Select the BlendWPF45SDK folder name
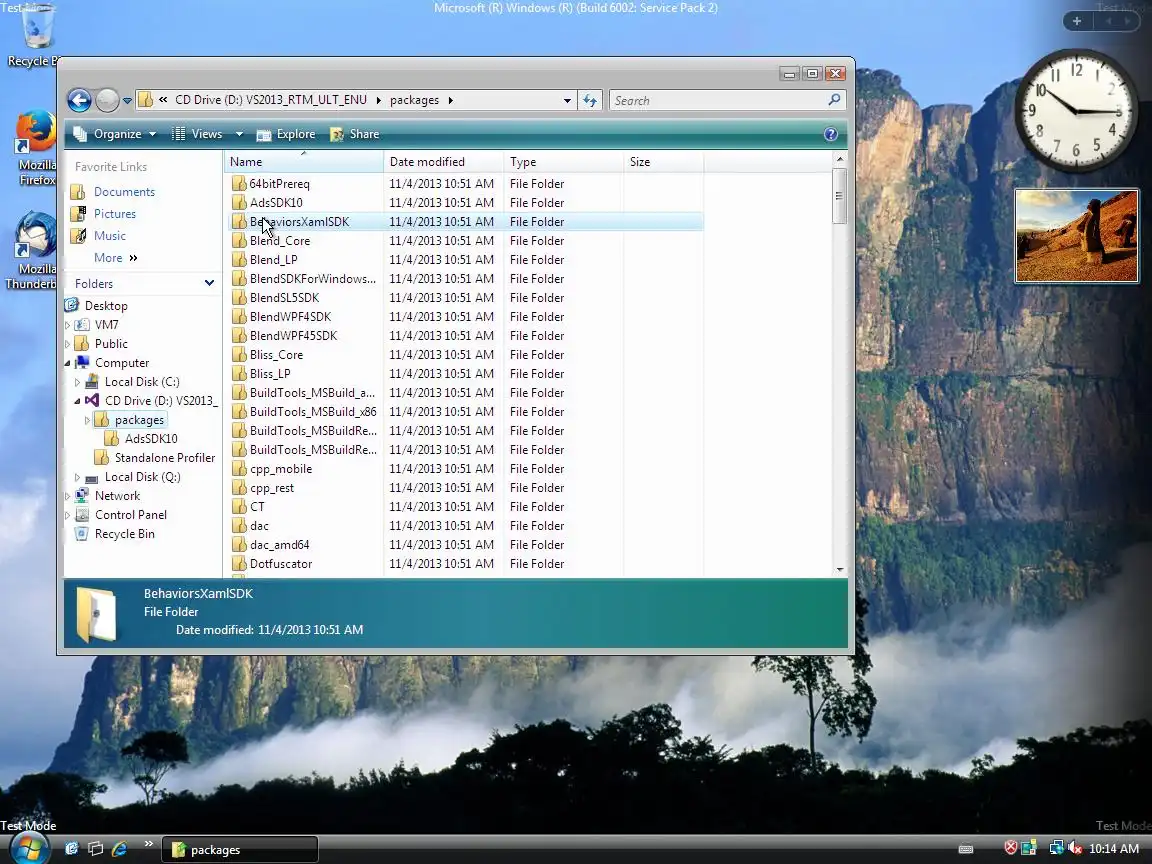 tap(293, 336)
